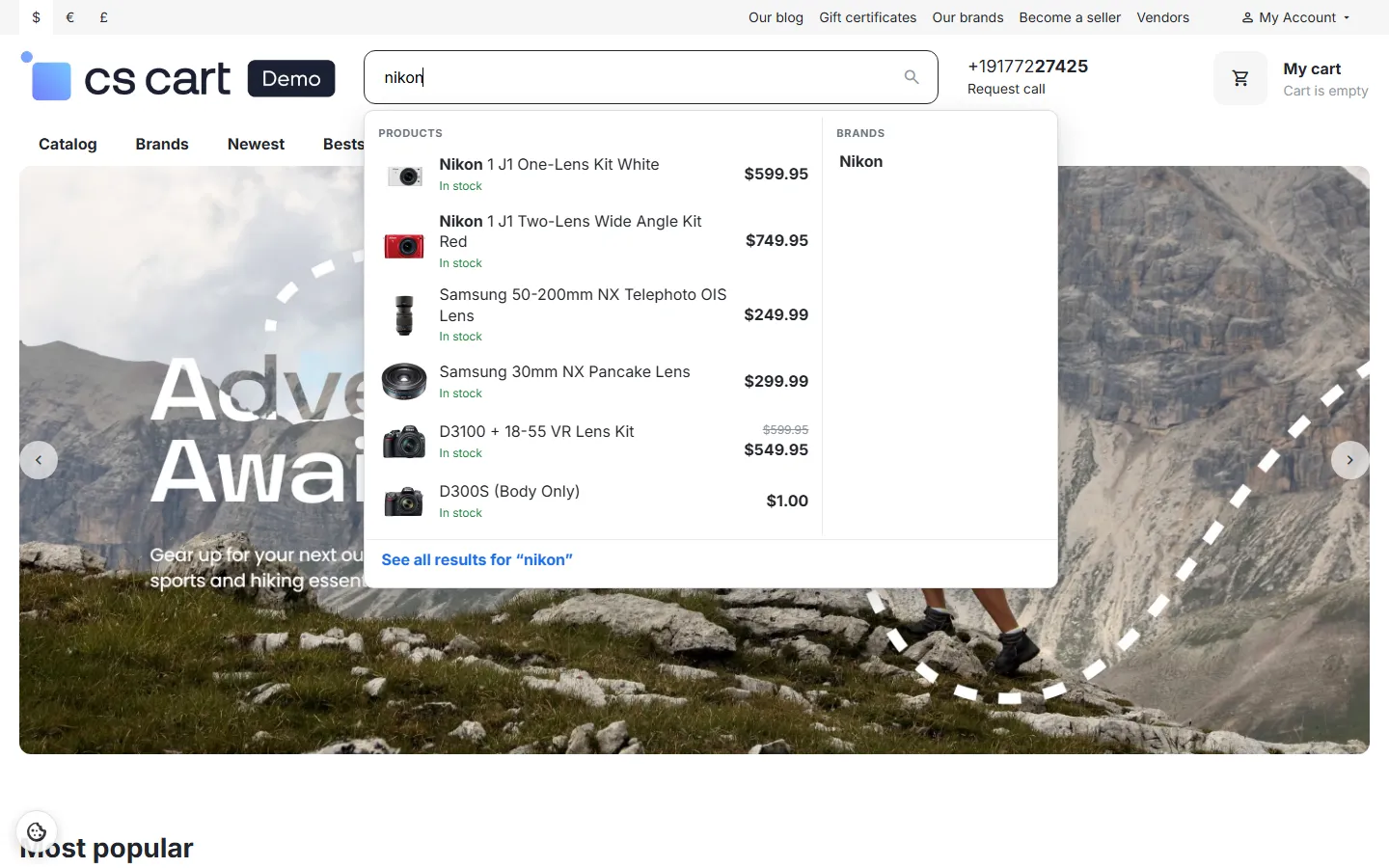The image size is (1389, 868).
Task: Open Nikon 1 J1 Two-Lens Wide Angle Kit Red
Action: pos(571,231)
